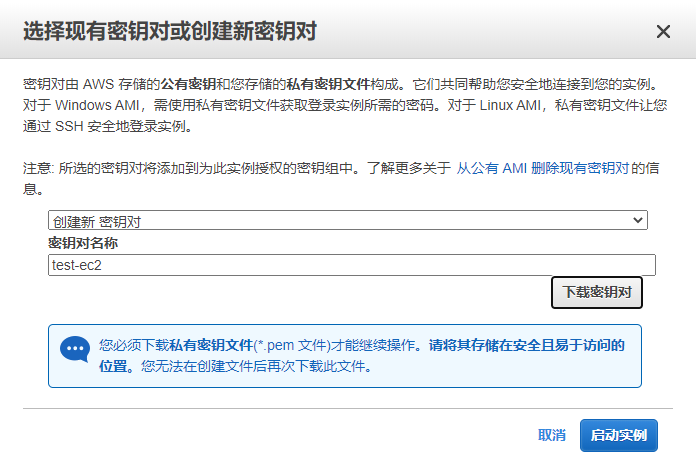Close the key pair dialog with X

click(663, 32)
